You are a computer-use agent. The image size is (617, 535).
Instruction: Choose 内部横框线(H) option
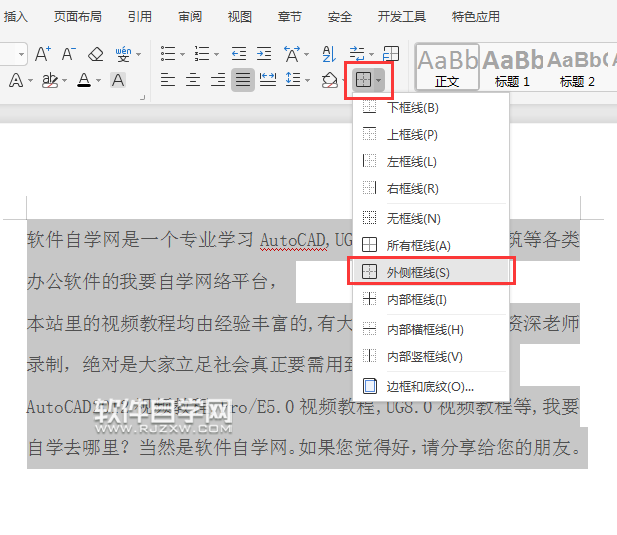coord(431,329)
